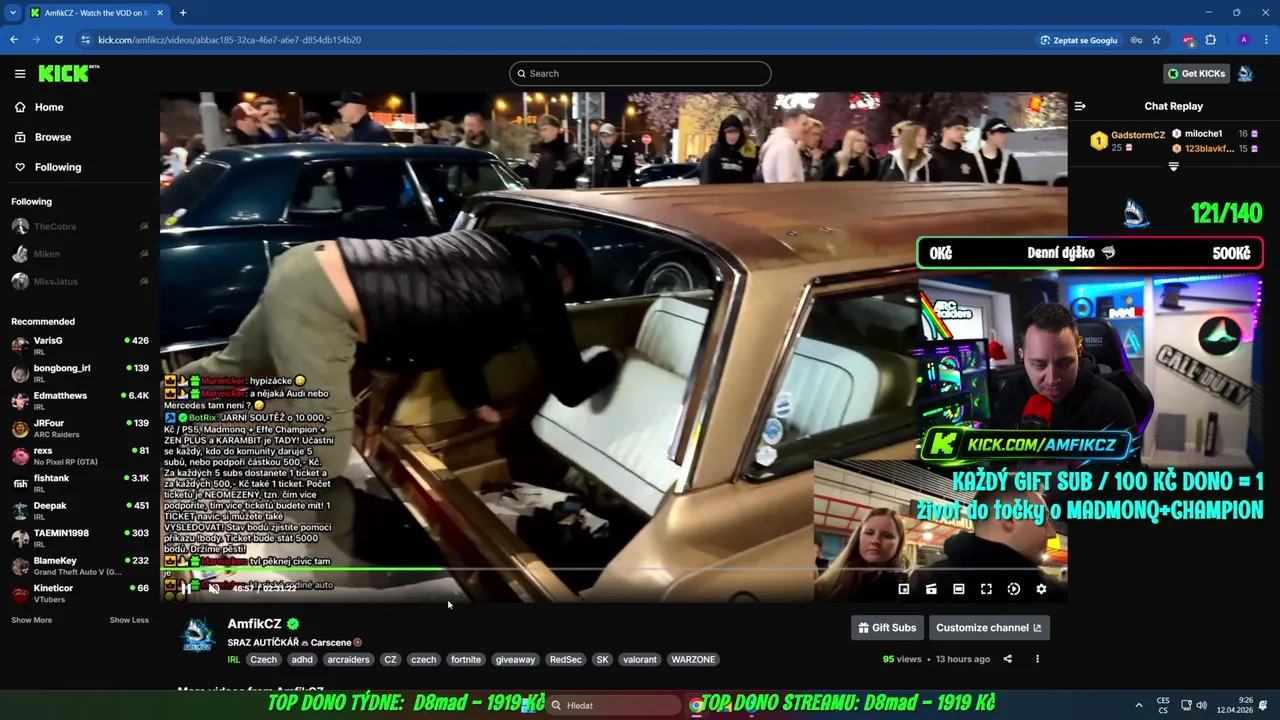Click Zeptat se Googlu button

tap(1079, 40)
